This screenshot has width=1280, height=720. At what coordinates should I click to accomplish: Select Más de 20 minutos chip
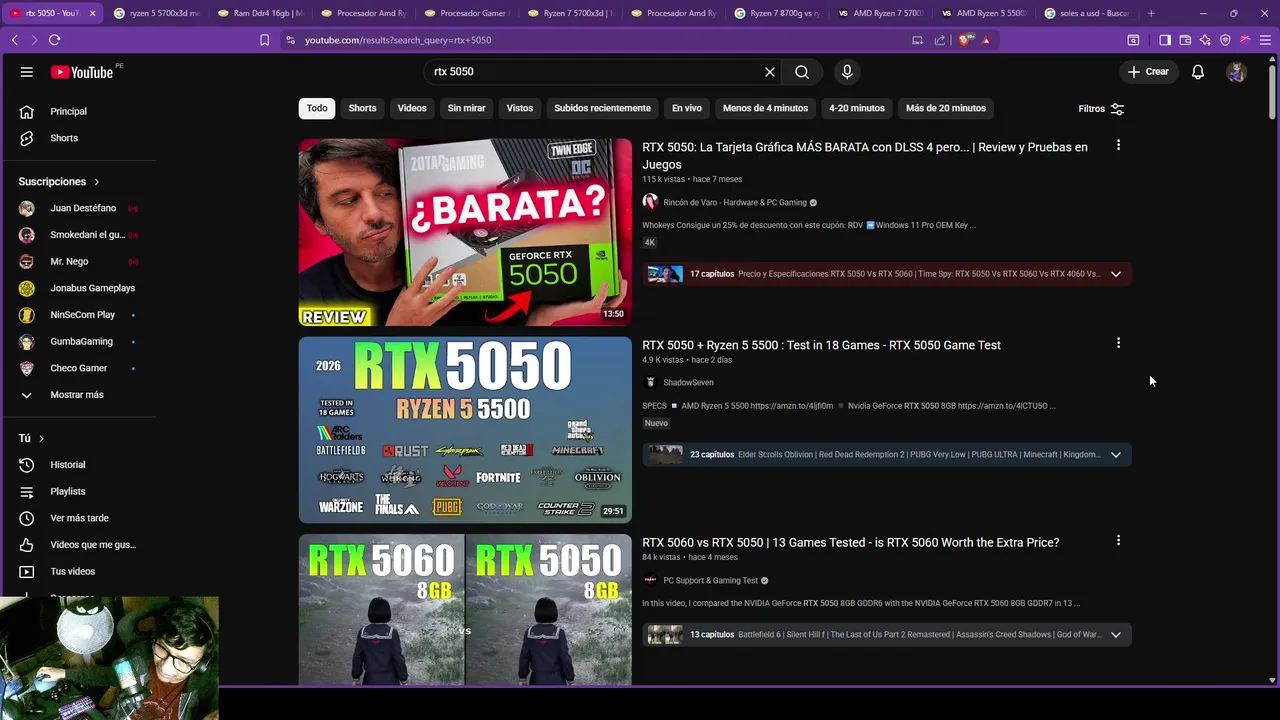pyautogui.click(x=946, y=108)
